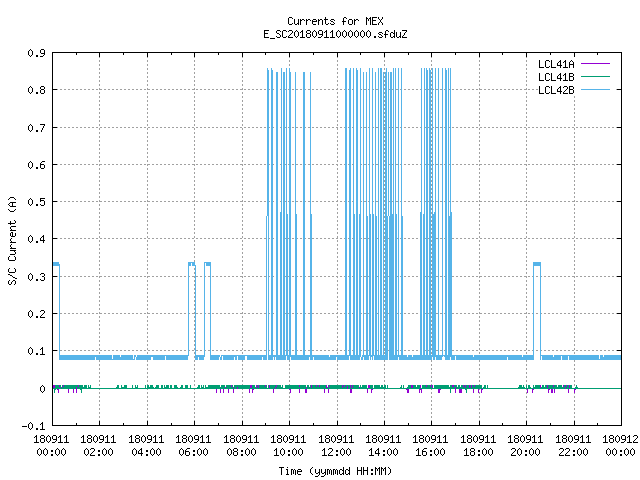This screenshot has height=480, width=640.
Task: Click the 180912 00:00 time tick label
Action: 620,446
